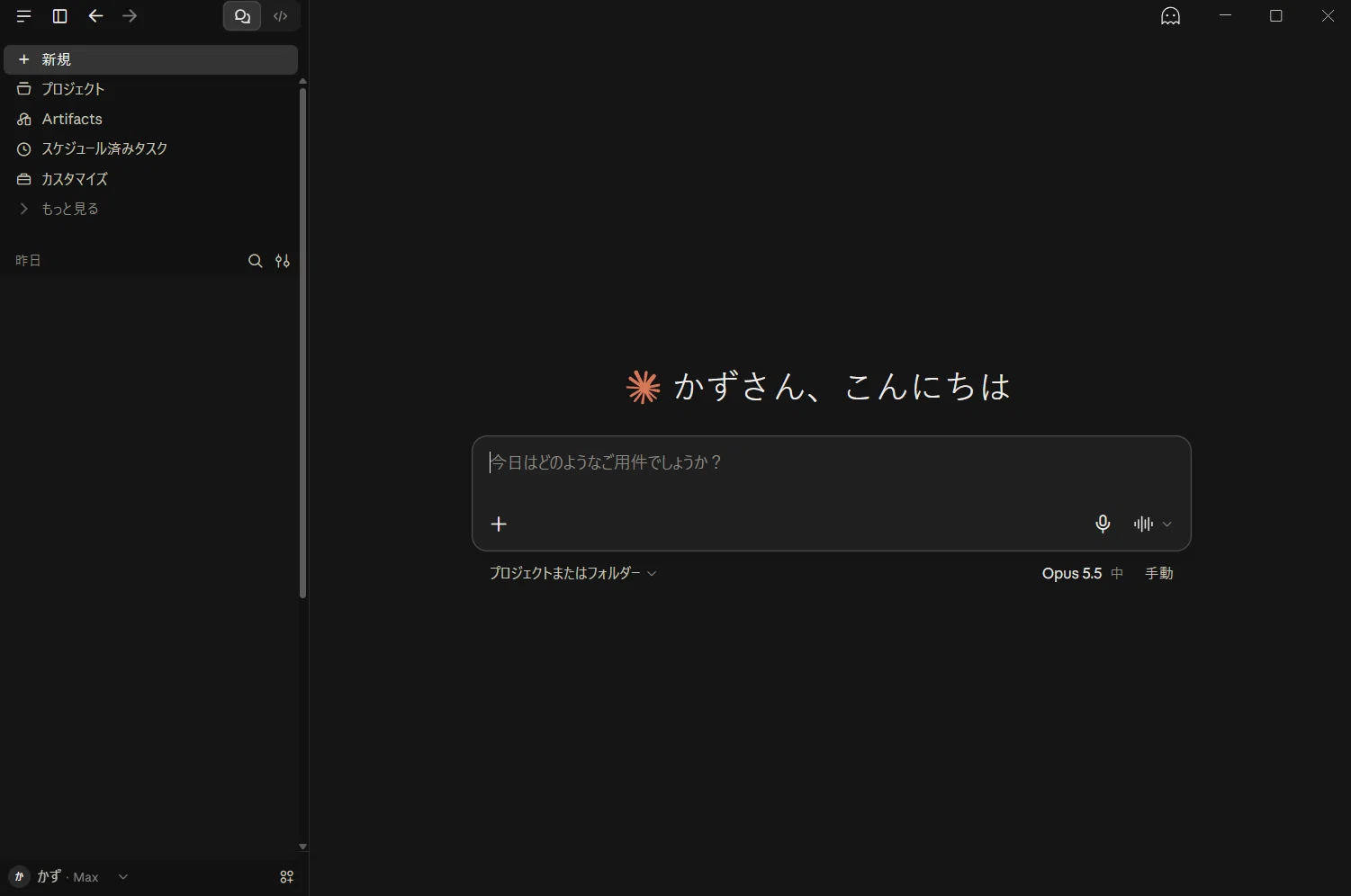
Task: Click the かず user avatar
Action: click(x=19, y=877)
